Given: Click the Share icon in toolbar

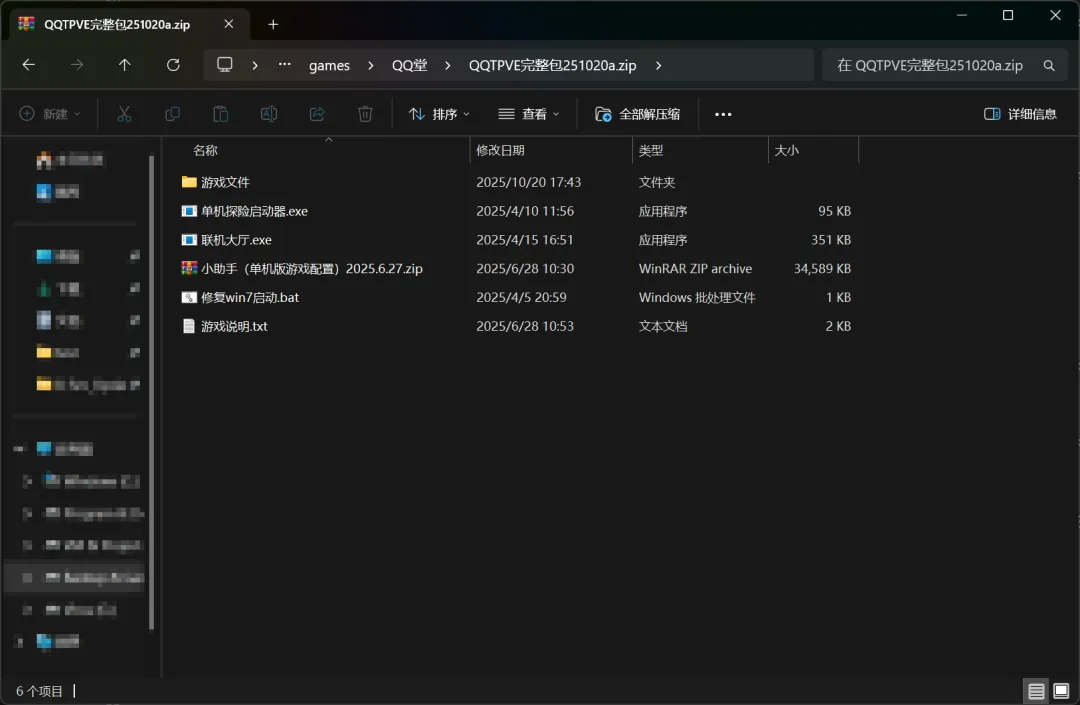Looking at the screenshot, I should (x=317, y=114).
